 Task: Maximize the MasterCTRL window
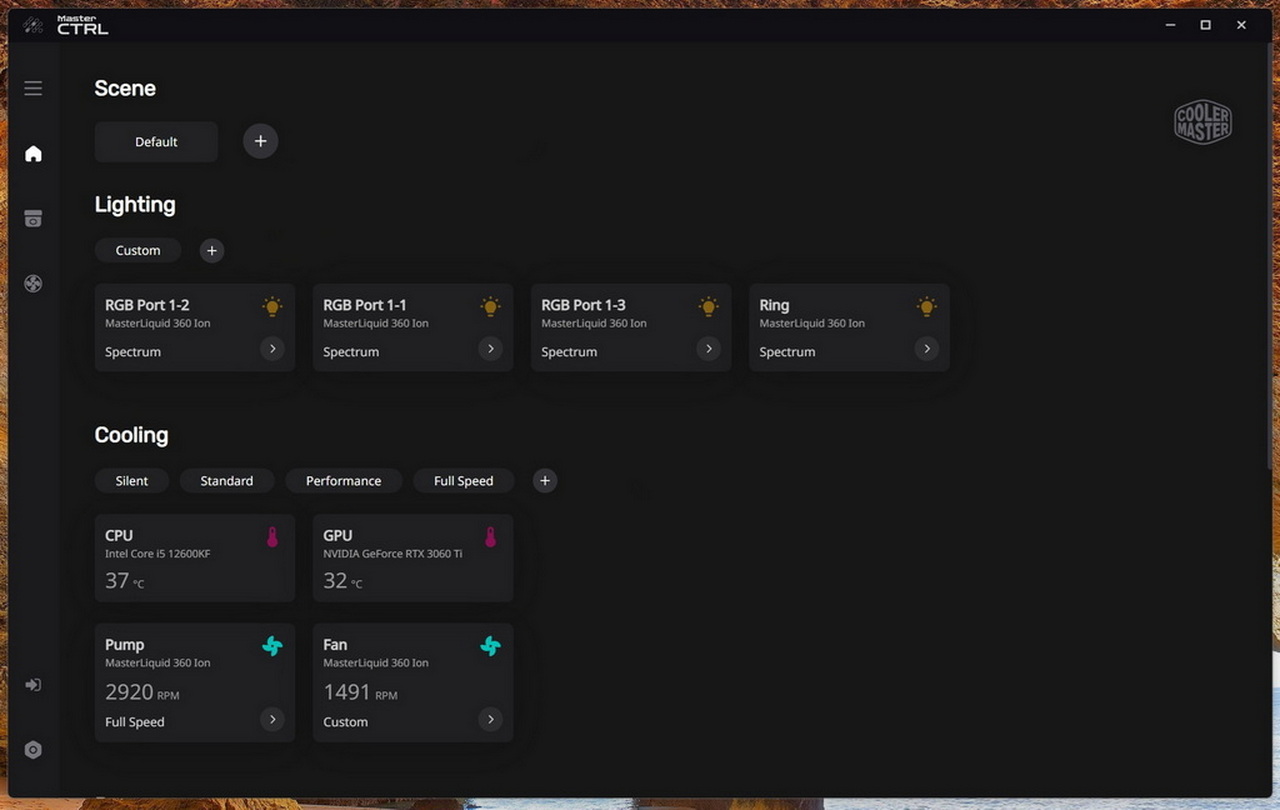pos(1206,25)
